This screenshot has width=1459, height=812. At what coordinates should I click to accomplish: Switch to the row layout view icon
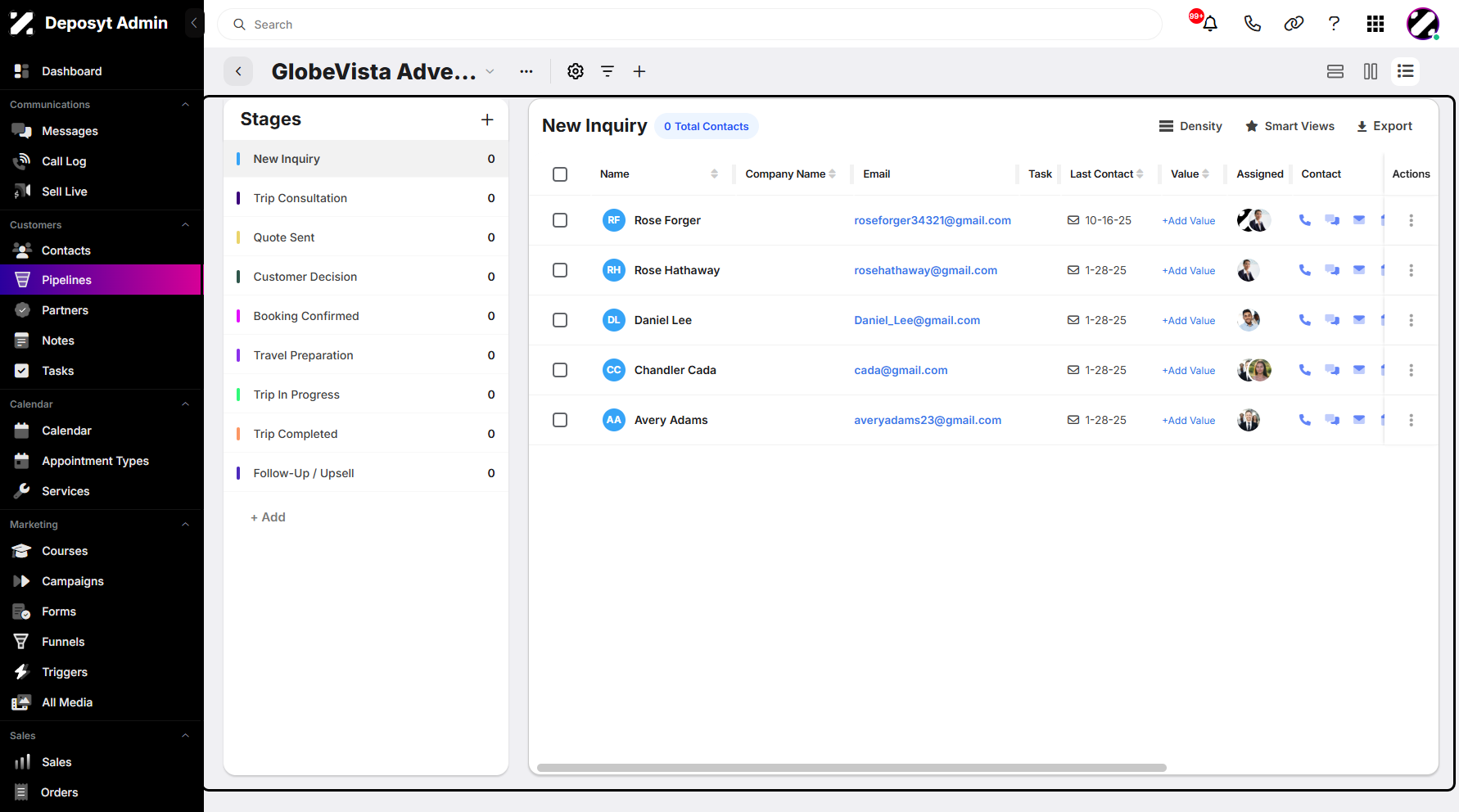point(1335,71)
